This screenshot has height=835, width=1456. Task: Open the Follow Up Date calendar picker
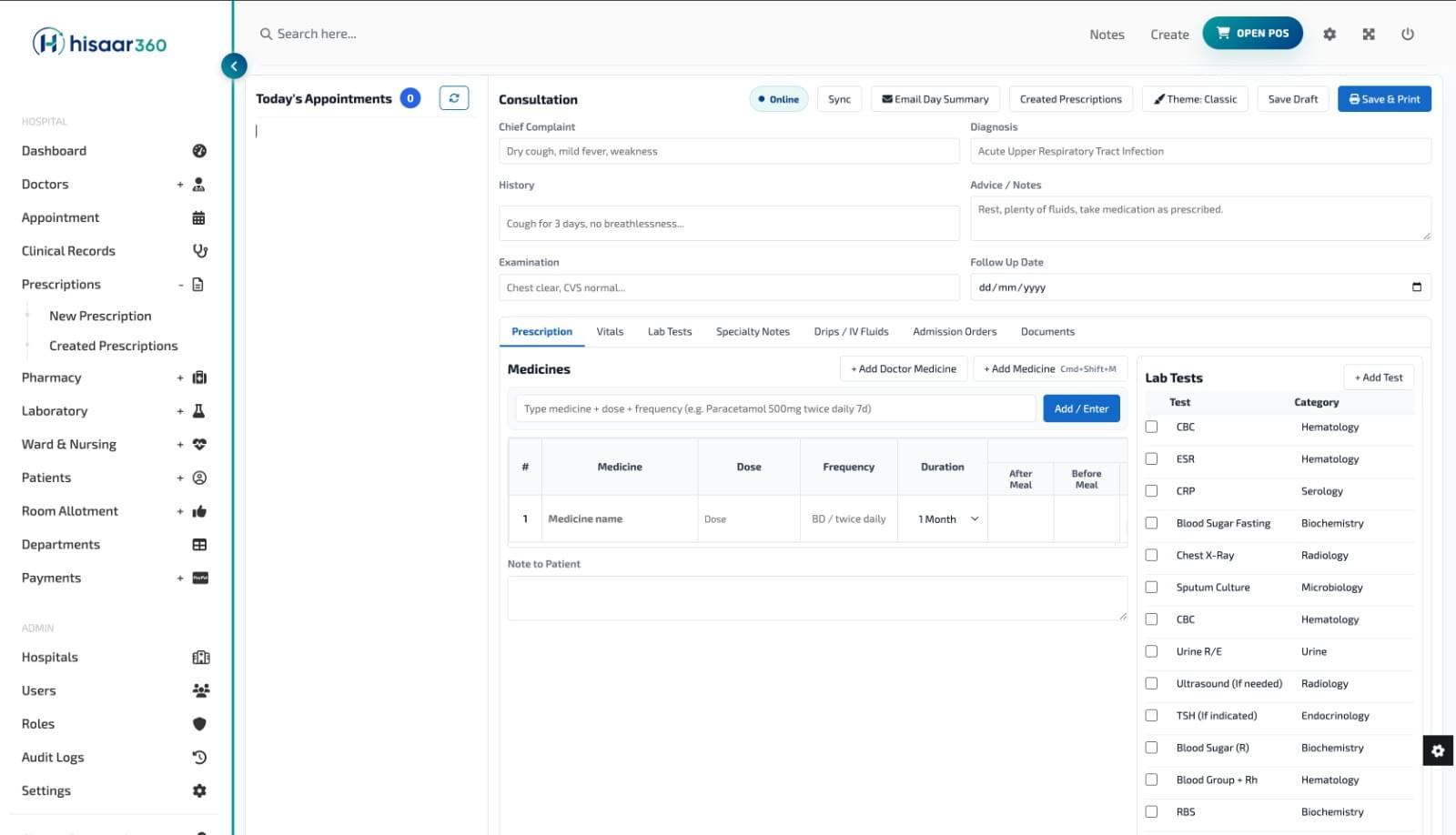[1417, 287]
